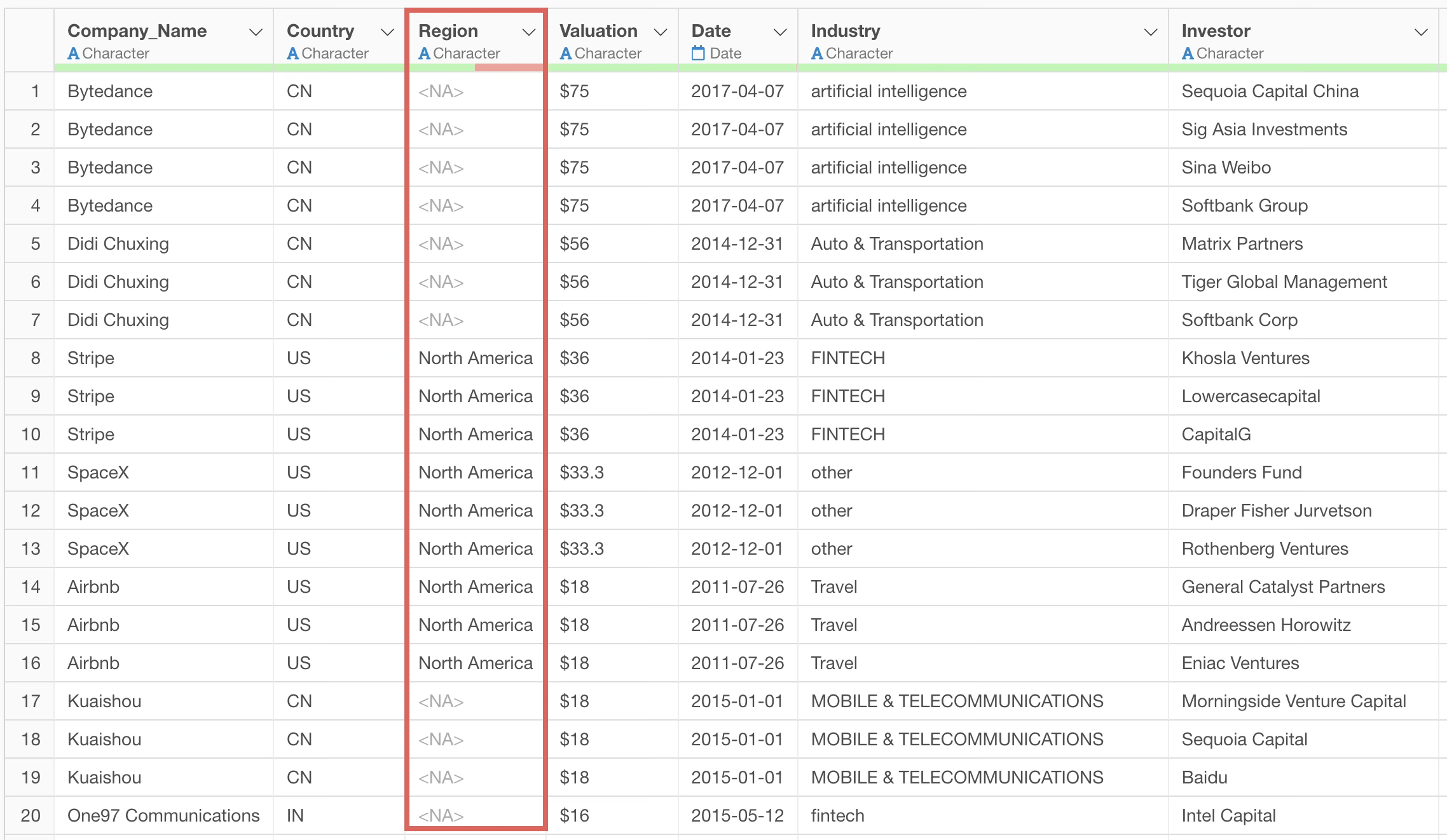
Task: Click green summary bar under Industry header
Action: click(x=982, y=67)
